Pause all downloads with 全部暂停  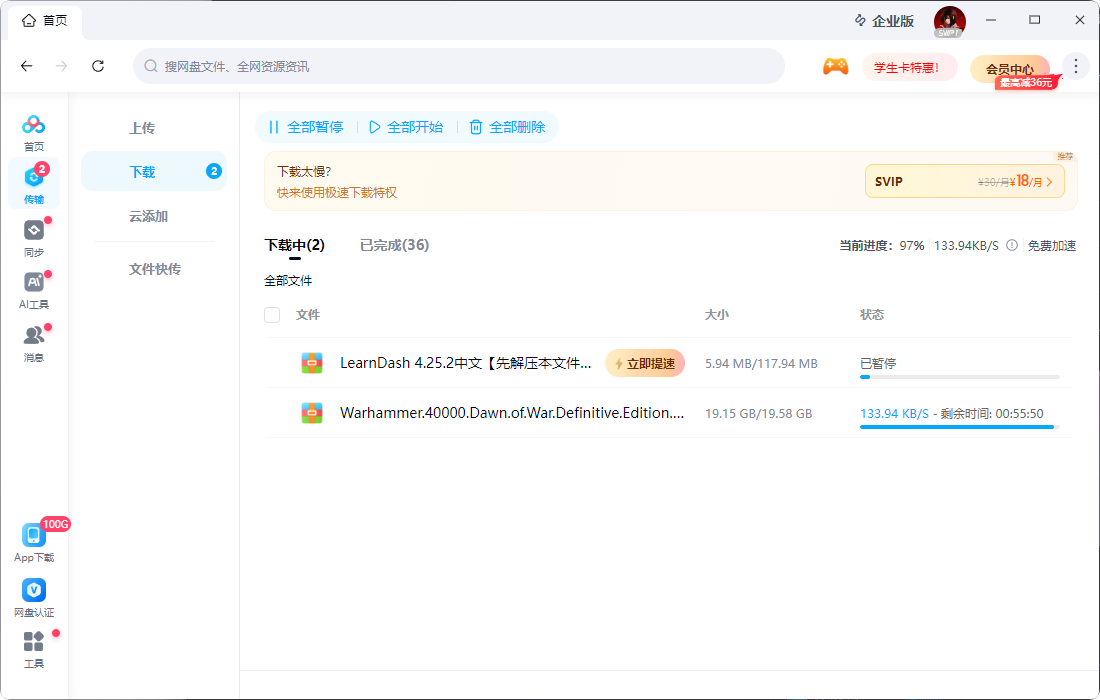303,127
